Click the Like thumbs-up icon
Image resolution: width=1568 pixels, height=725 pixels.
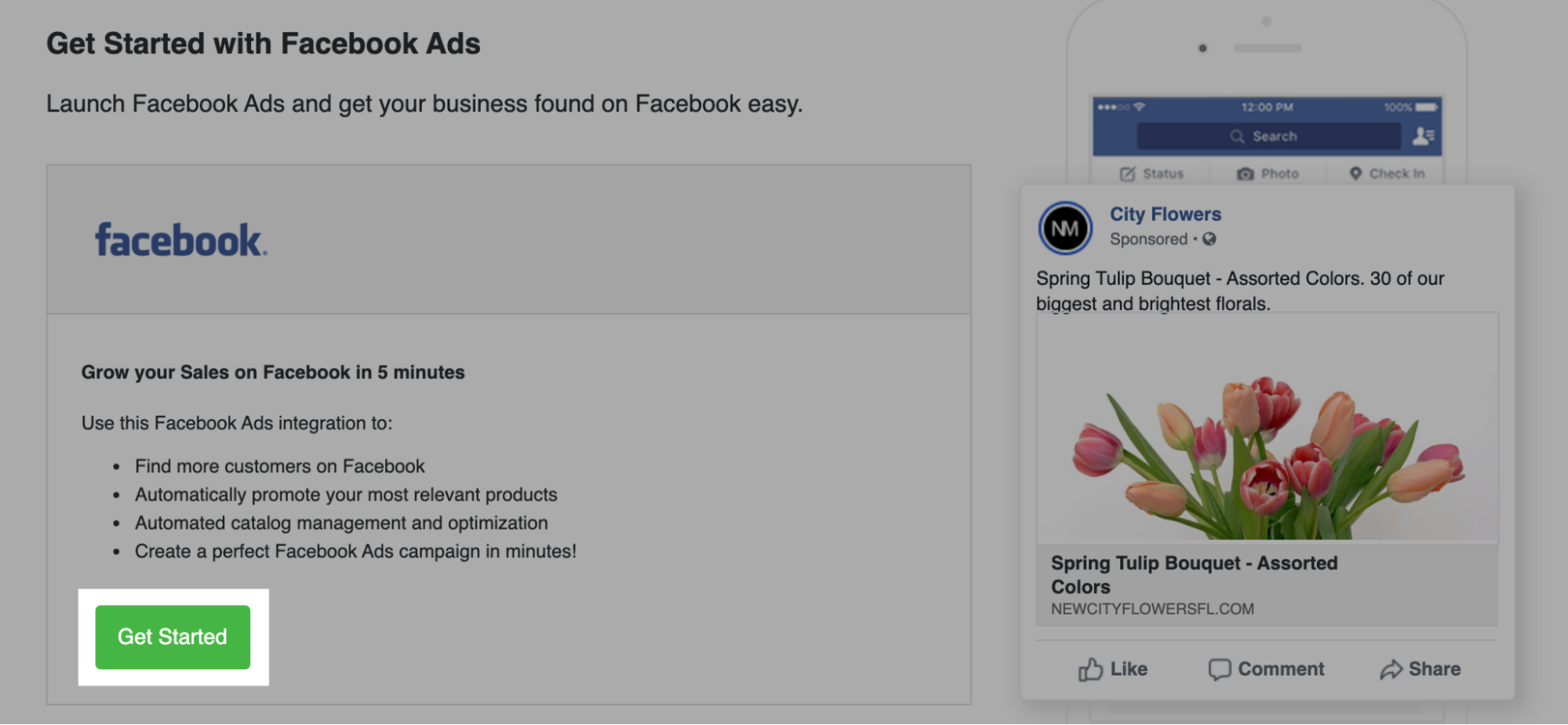(x=1090, y=669)
